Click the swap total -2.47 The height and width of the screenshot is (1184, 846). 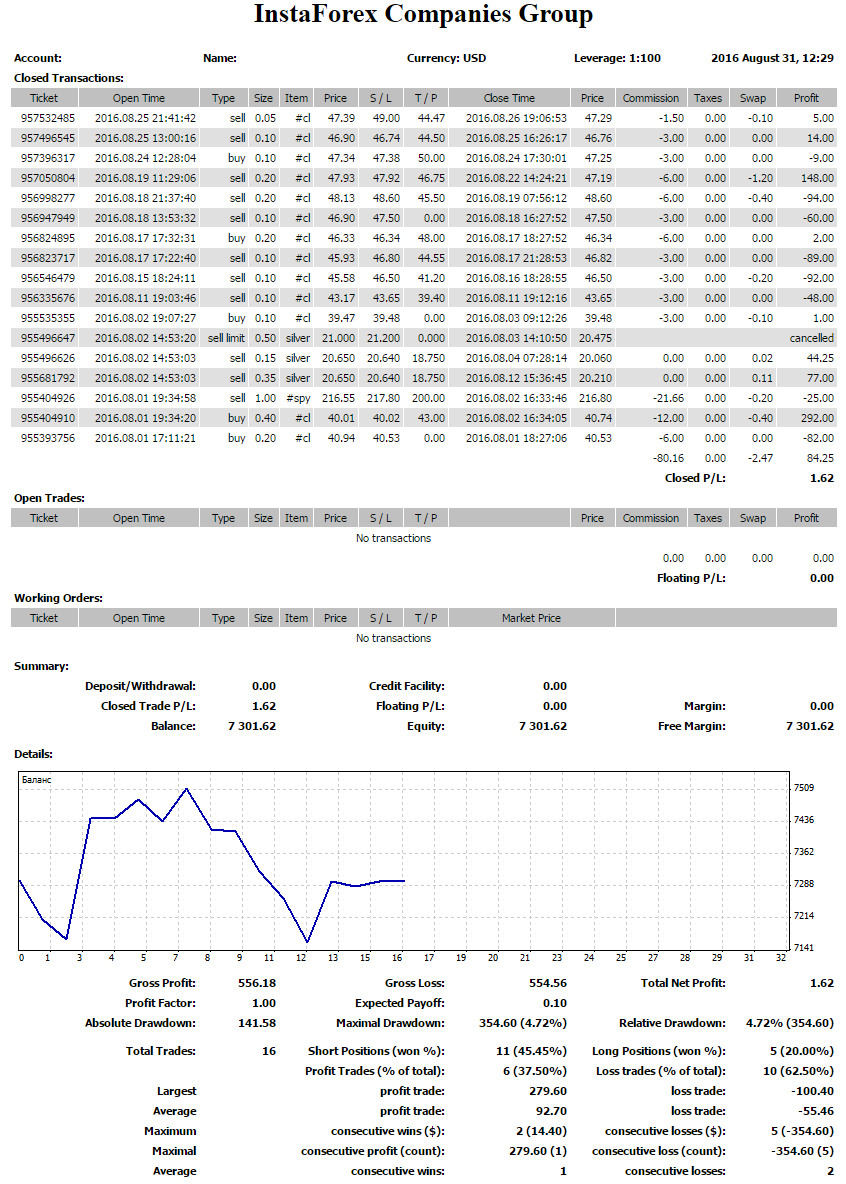point(760,458)
